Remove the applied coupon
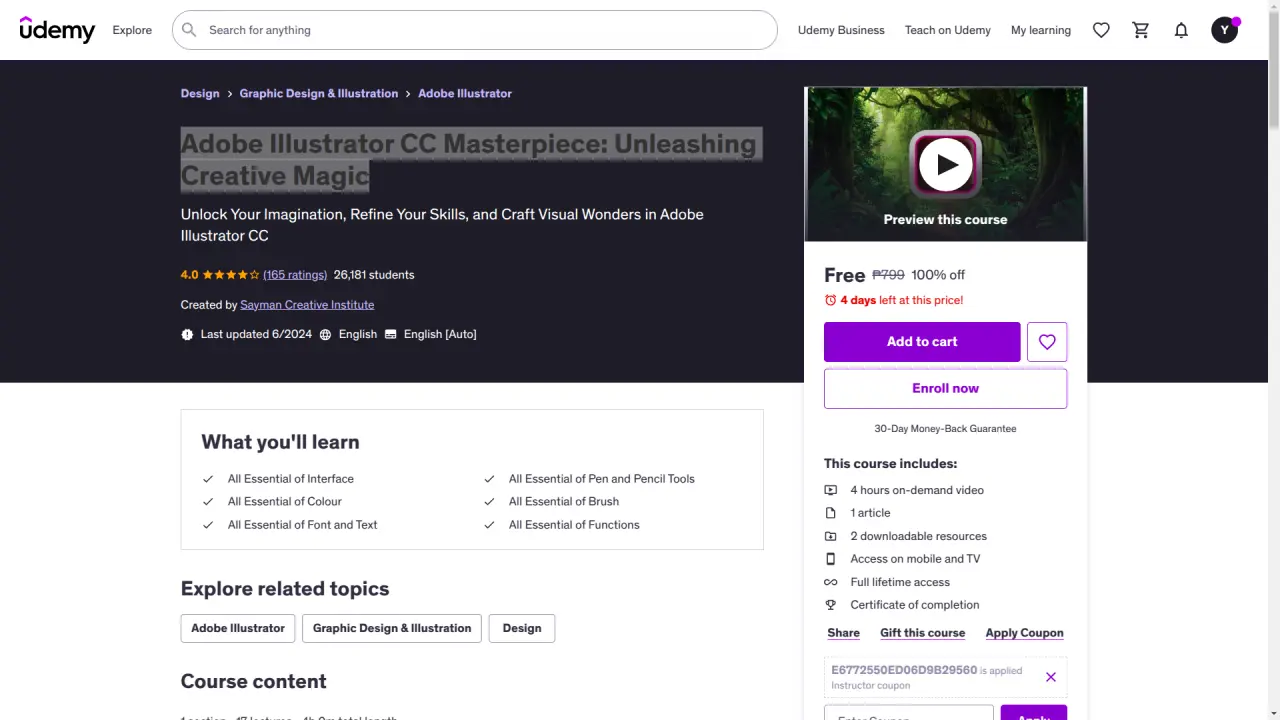The height and width of the screenshot is (720, 1280). pyautogui.click(x=1051, y=677)
